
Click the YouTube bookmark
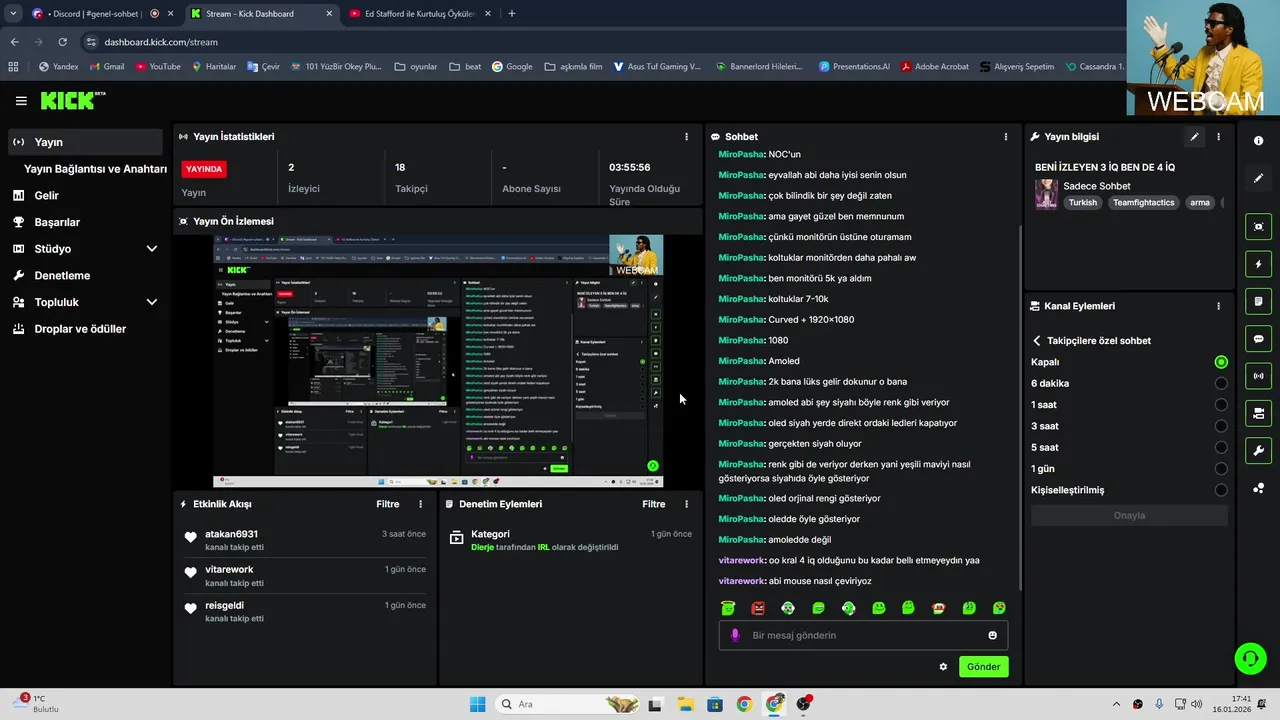point(157,67)
